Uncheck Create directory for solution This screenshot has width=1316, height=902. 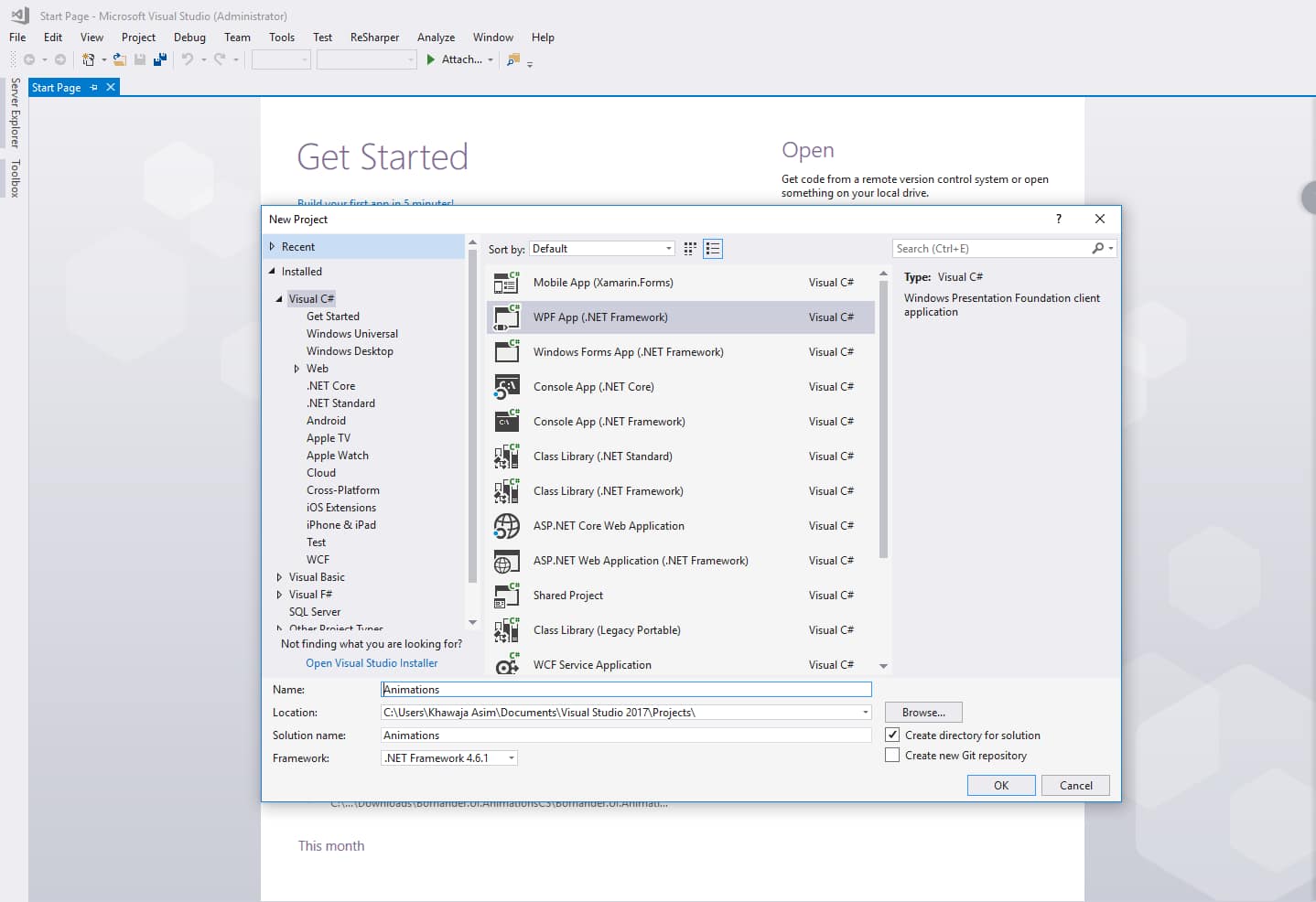pos(892,735)
